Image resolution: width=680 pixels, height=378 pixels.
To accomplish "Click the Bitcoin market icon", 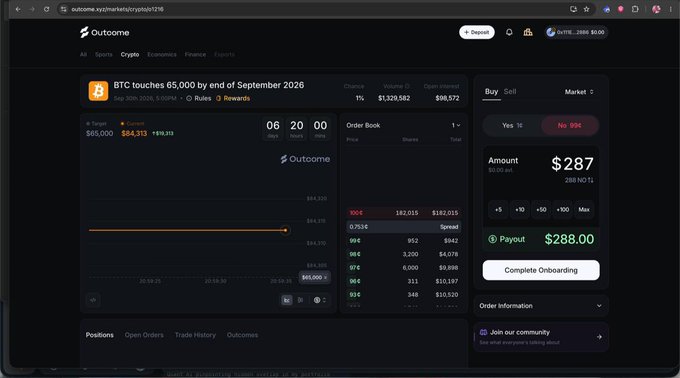I will coord(98,91).
